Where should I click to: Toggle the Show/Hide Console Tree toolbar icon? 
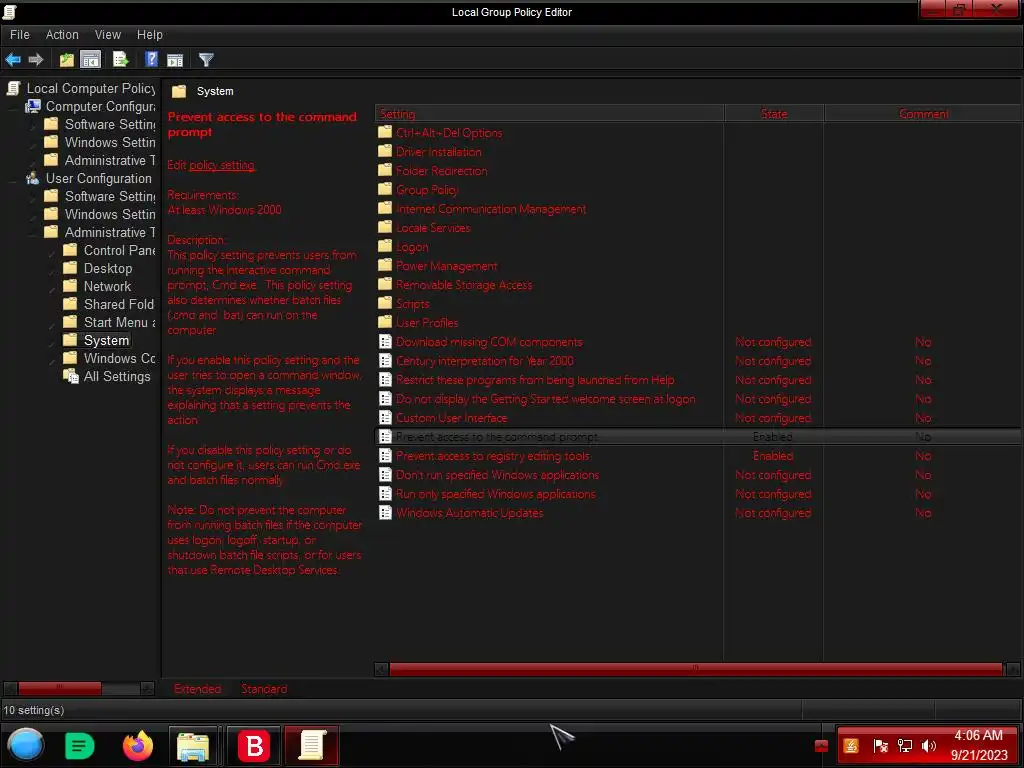[91, 60]
